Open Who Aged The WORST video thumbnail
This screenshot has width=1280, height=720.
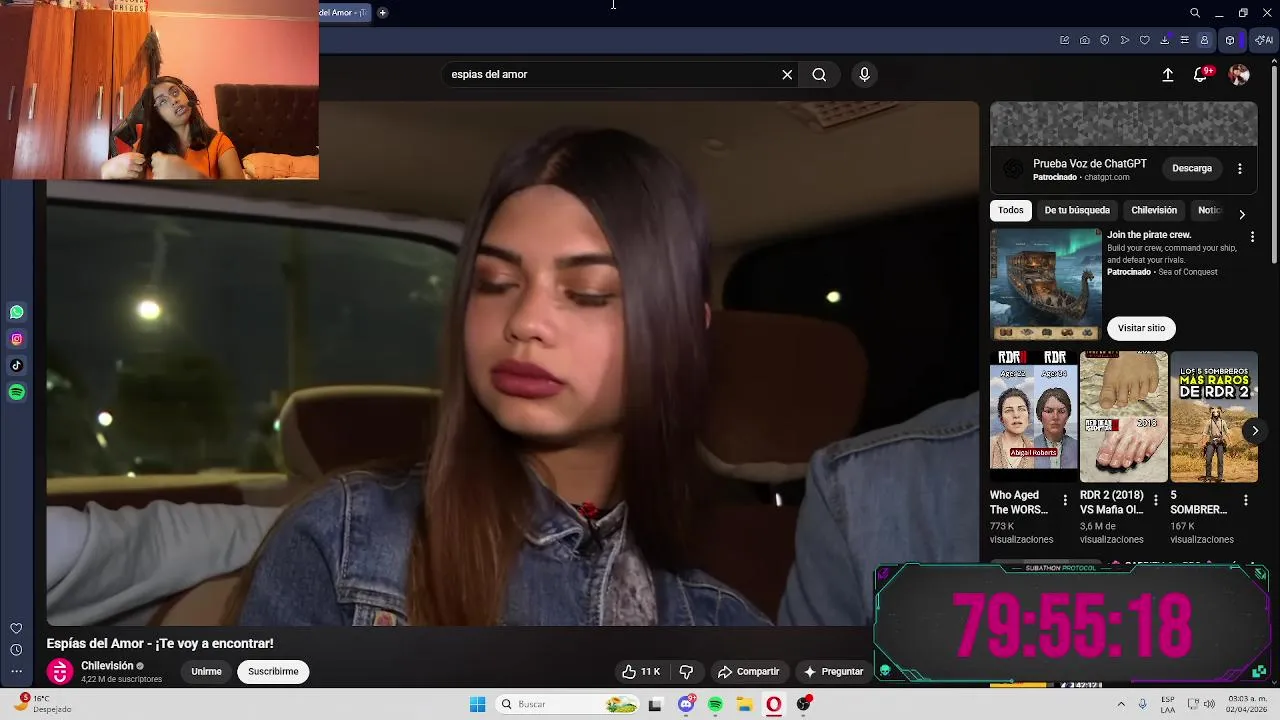tap(1034, 417)
